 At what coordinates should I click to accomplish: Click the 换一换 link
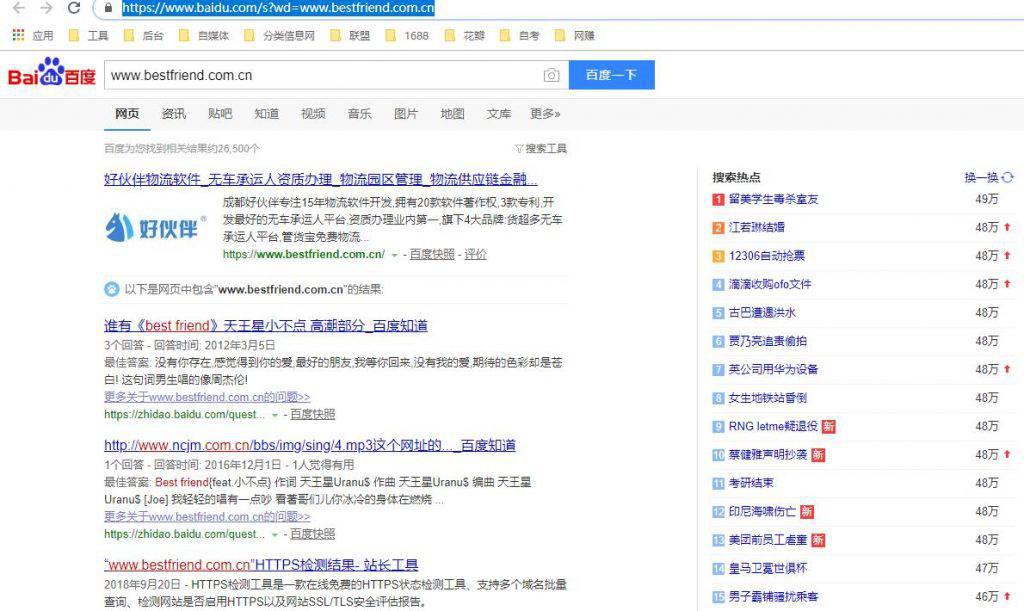(982, 178)
